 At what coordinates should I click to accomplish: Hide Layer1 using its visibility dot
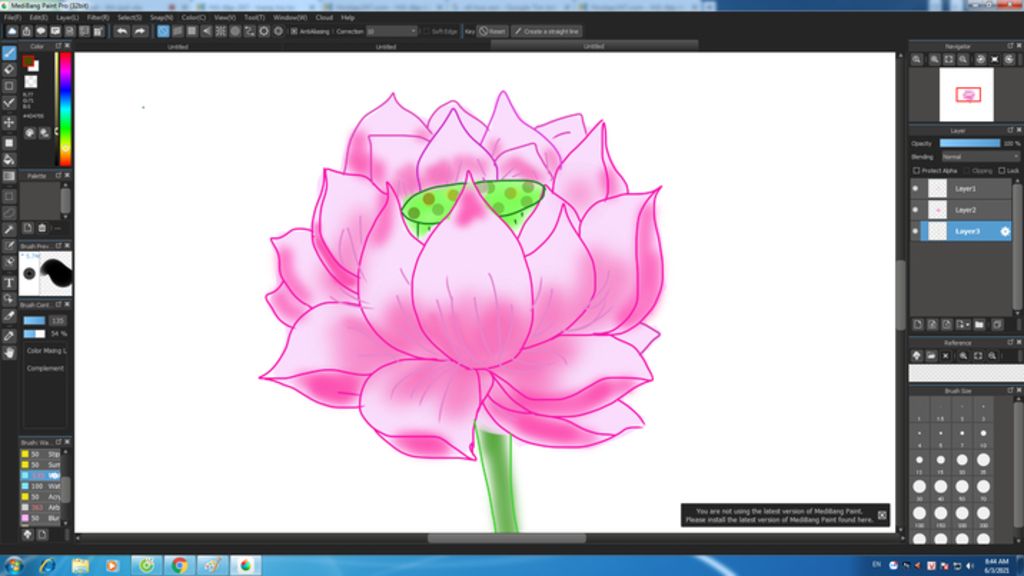(x=915, y=189)
